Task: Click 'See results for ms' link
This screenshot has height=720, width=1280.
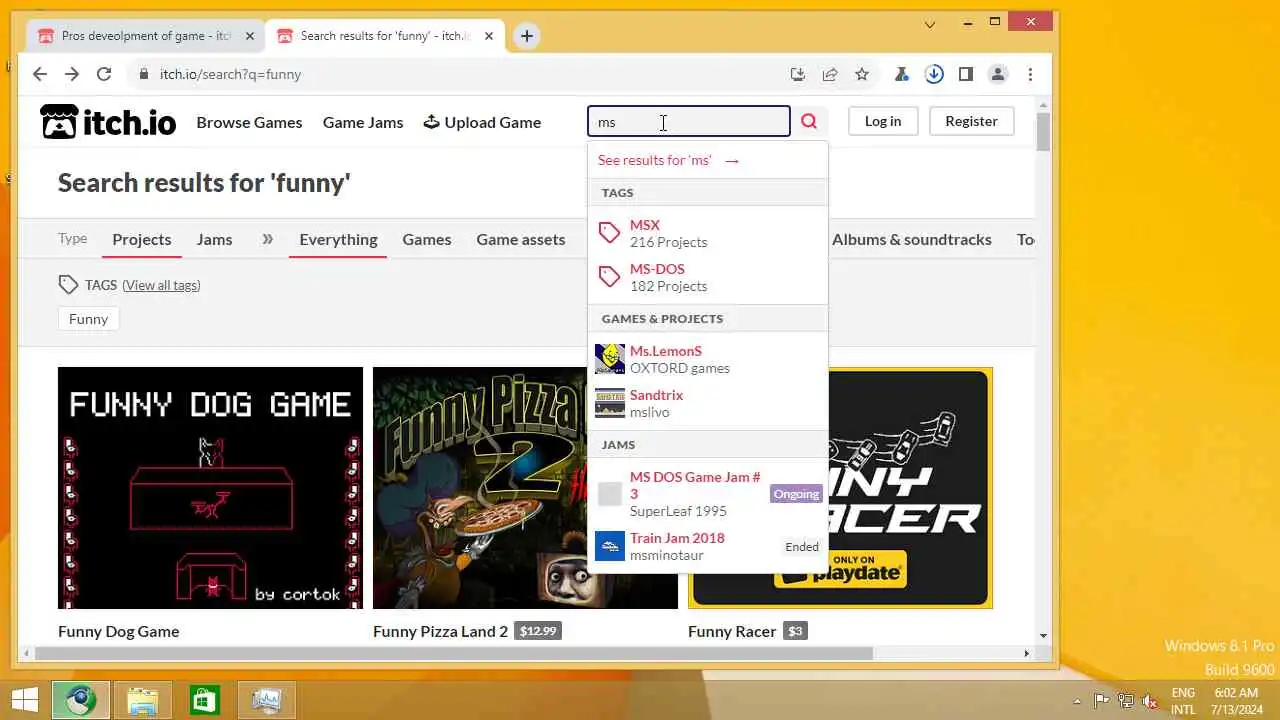Action: click(669, 160)
